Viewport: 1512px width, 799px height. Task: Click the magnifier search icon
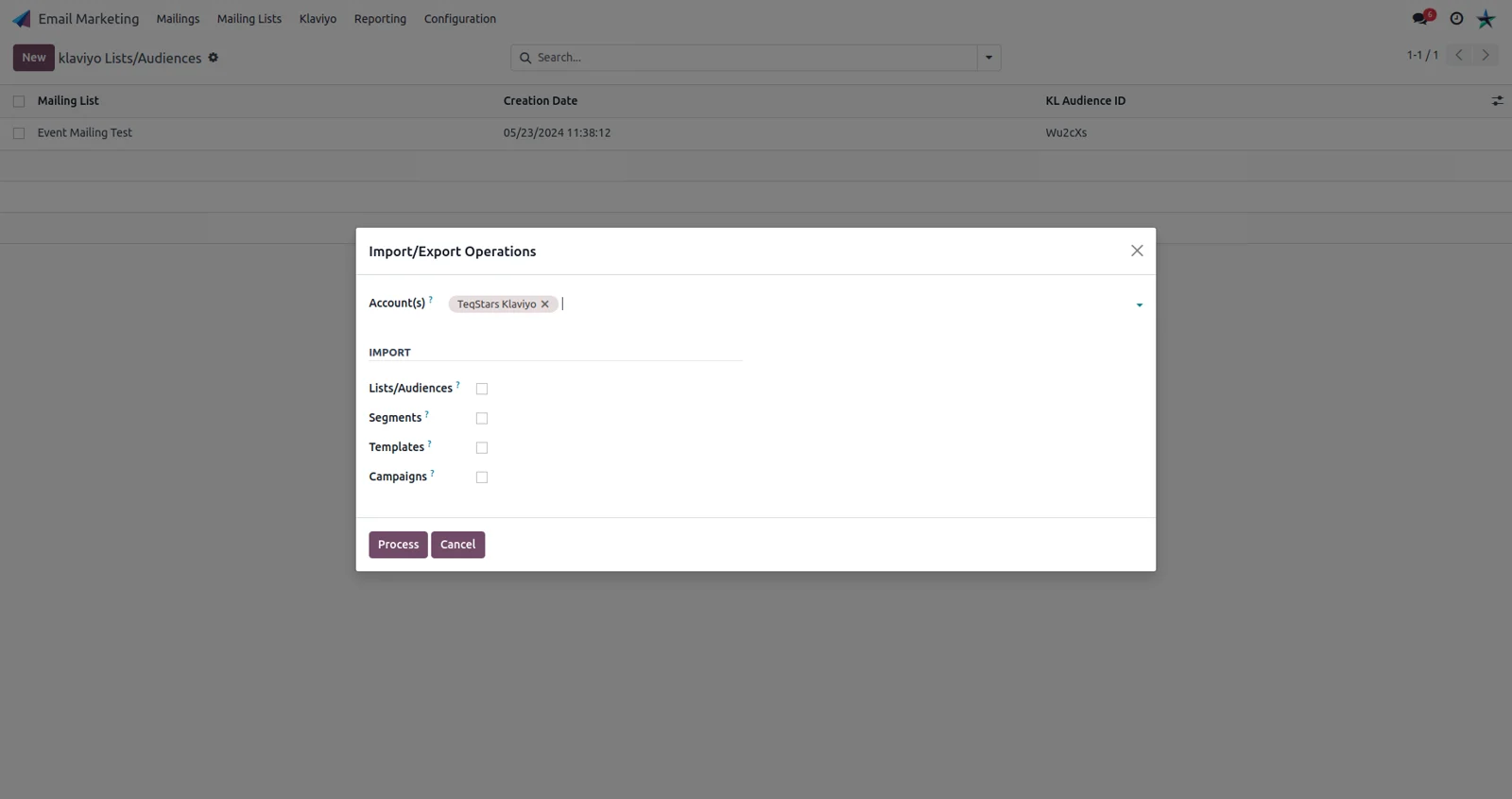pyautogui.click(x=525, y=58)
